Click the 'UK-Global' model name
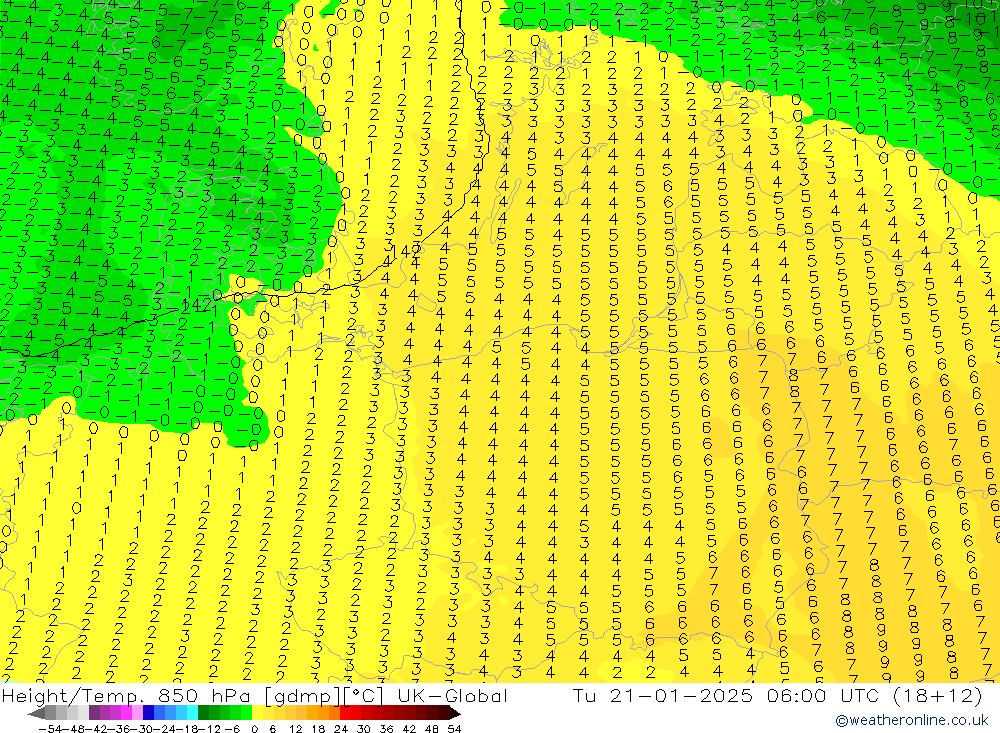Image resolution: width=1000 pixels, height=733 pixels. 453,695
